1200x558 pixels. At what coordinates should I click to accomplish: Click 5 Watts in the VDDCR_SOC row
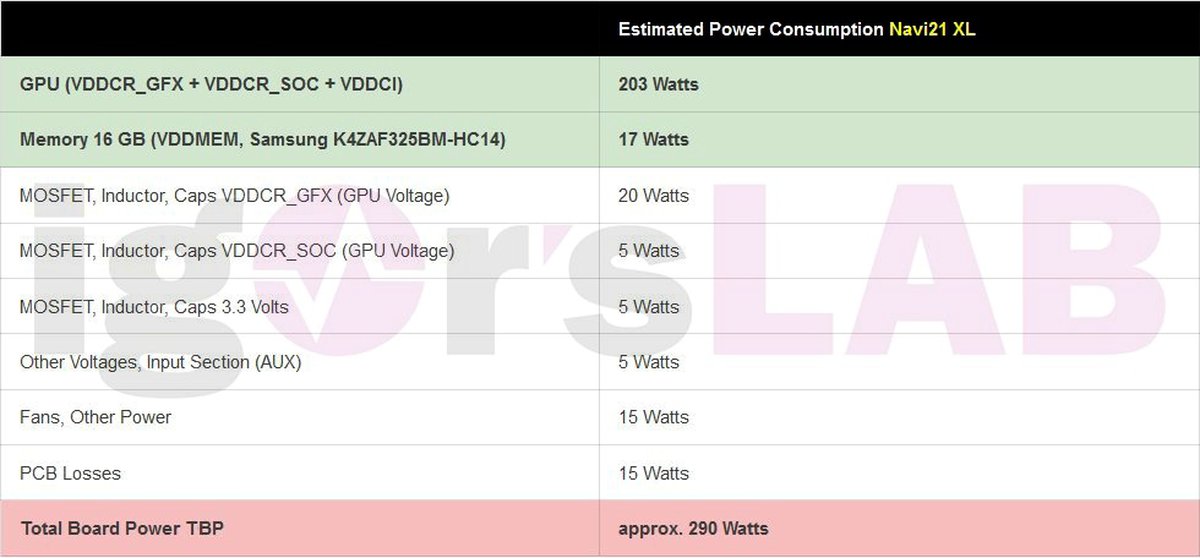(x=648, y=251)
